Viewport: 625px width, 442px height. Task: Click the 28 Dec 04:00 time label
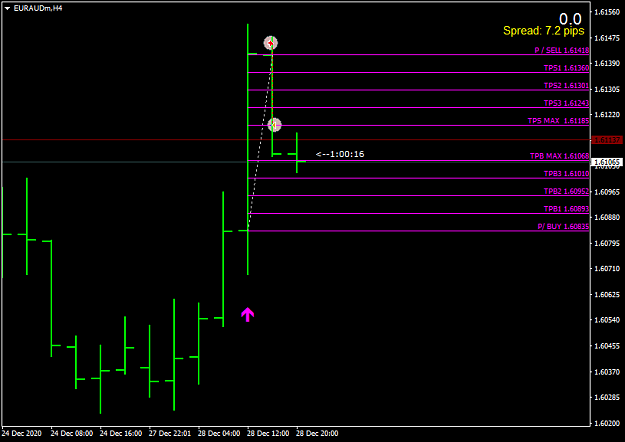click(x=219, y=434)
